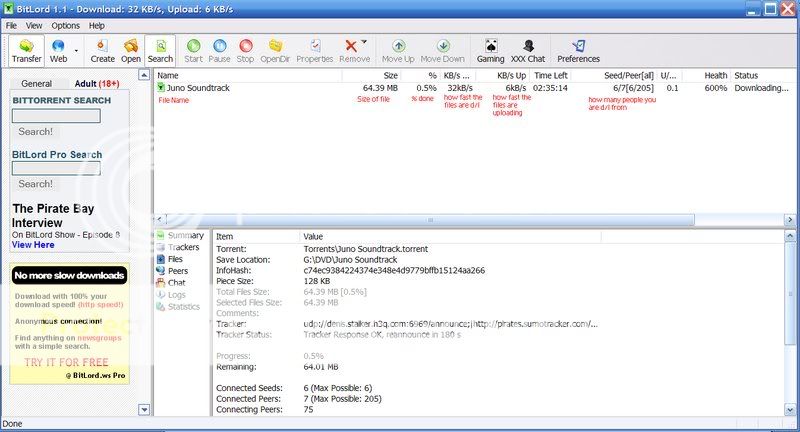Sort by the Health column header
The height and width of the screenshot is (432, 800).
click(x=706, y=75)
